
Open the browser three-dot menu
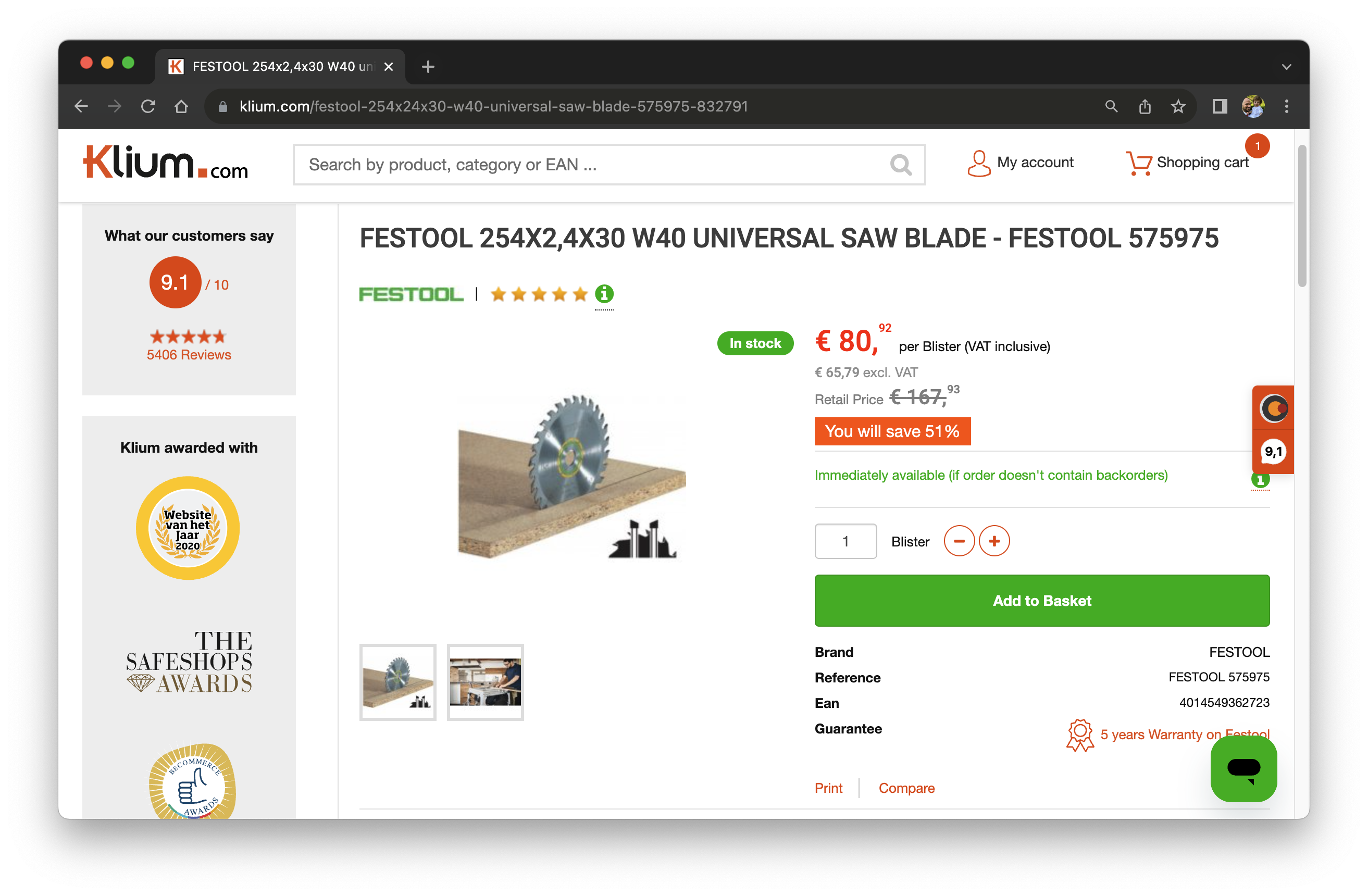tap(1286, 106)
